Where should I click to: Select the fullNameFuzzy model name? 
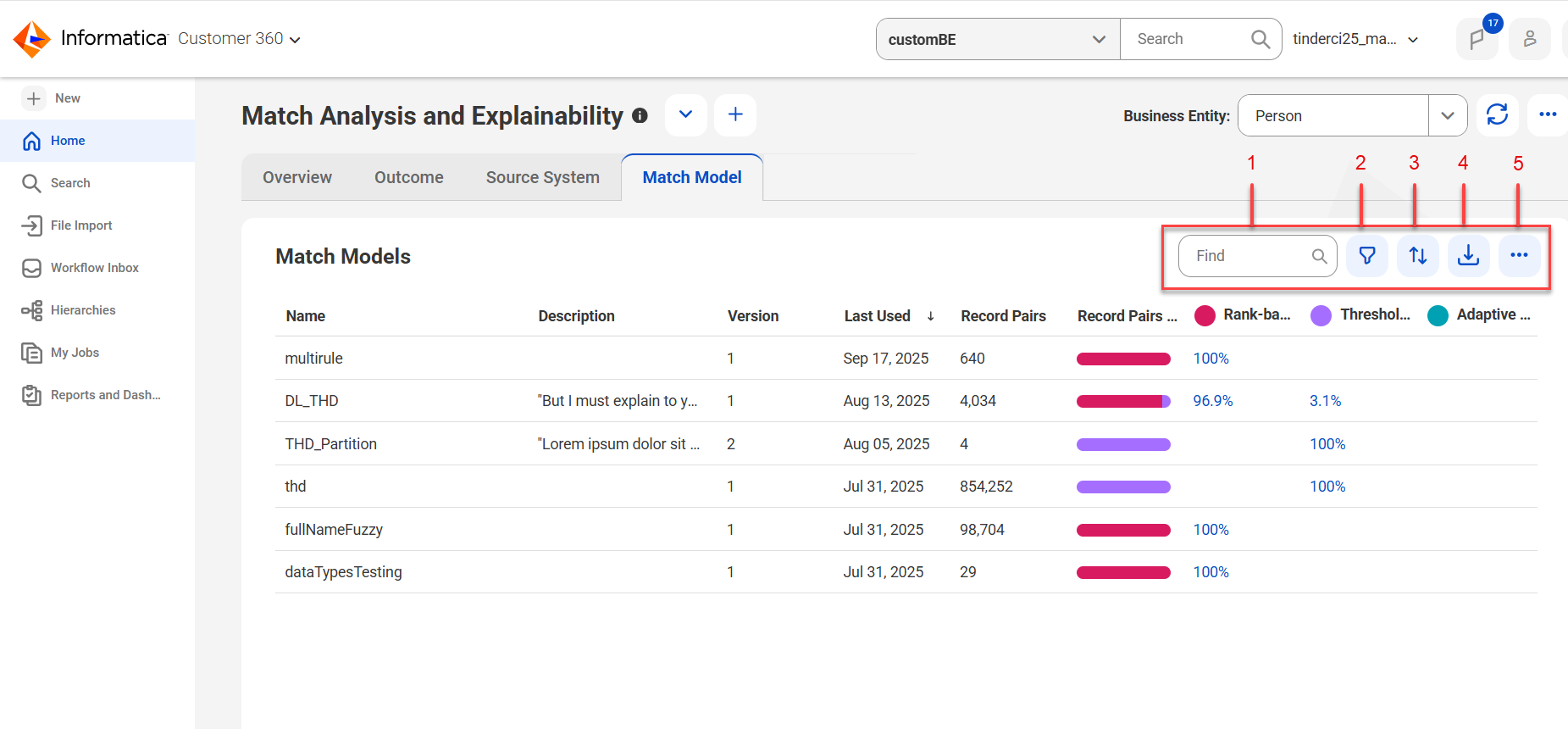coord(334,530)
